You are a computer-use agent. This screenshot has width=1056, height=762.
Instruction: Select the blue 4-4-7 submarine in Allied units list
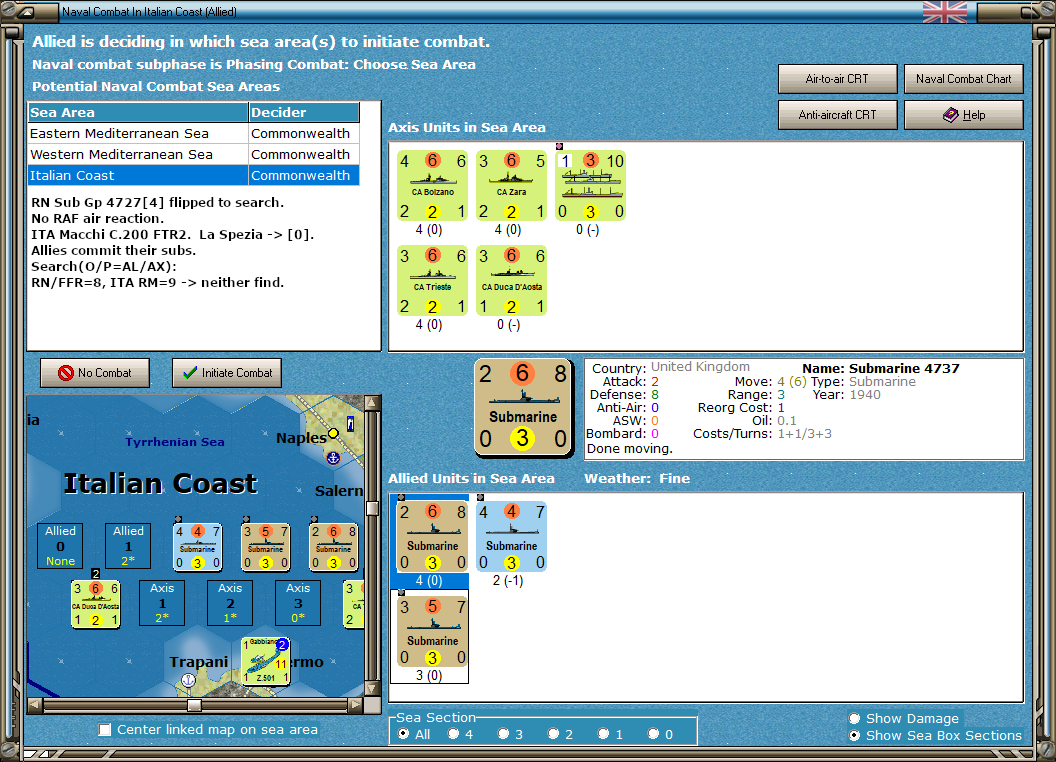point(511,537)
